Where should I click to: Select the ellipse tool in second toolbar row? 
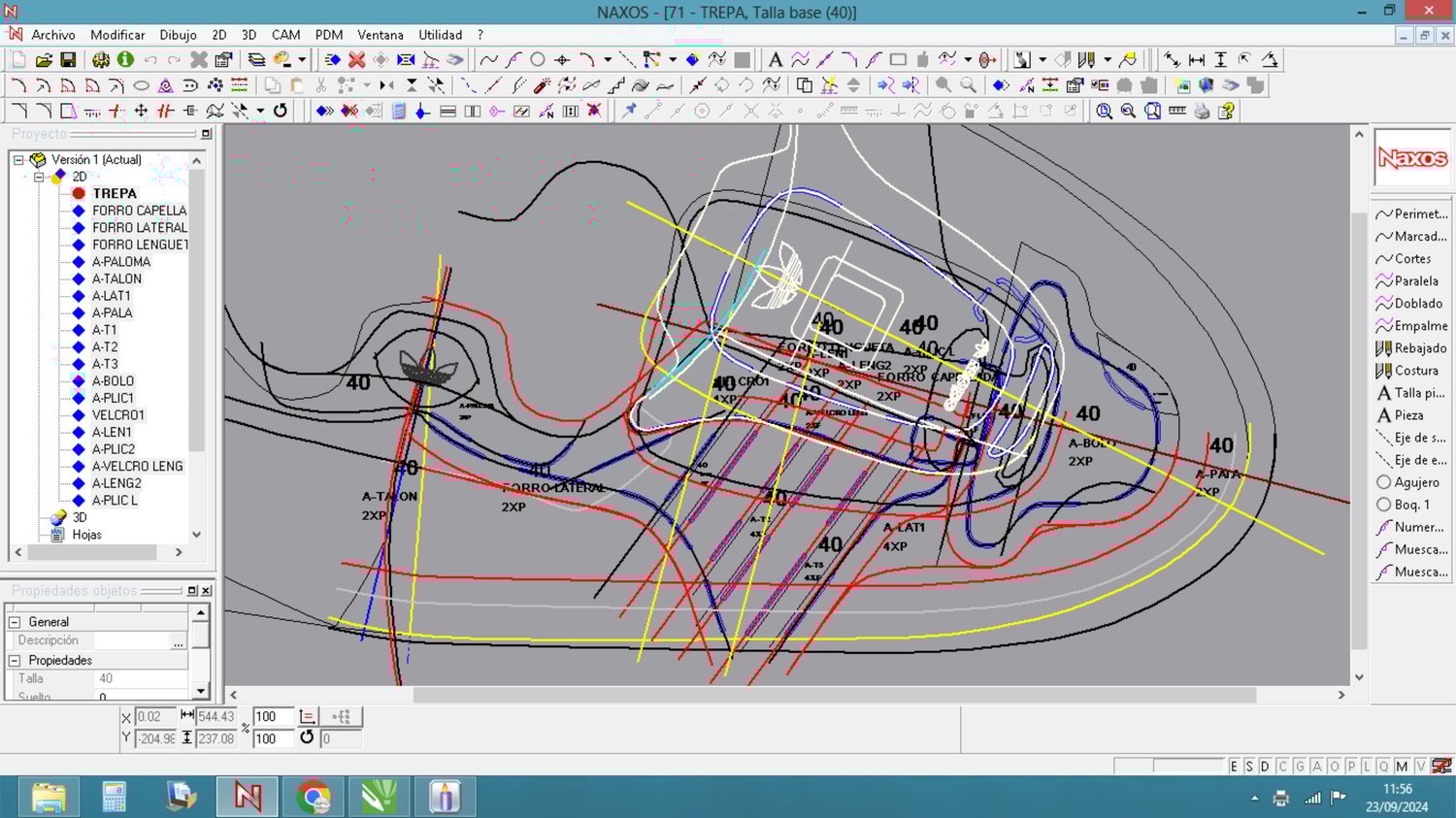[x=141, y=85]
